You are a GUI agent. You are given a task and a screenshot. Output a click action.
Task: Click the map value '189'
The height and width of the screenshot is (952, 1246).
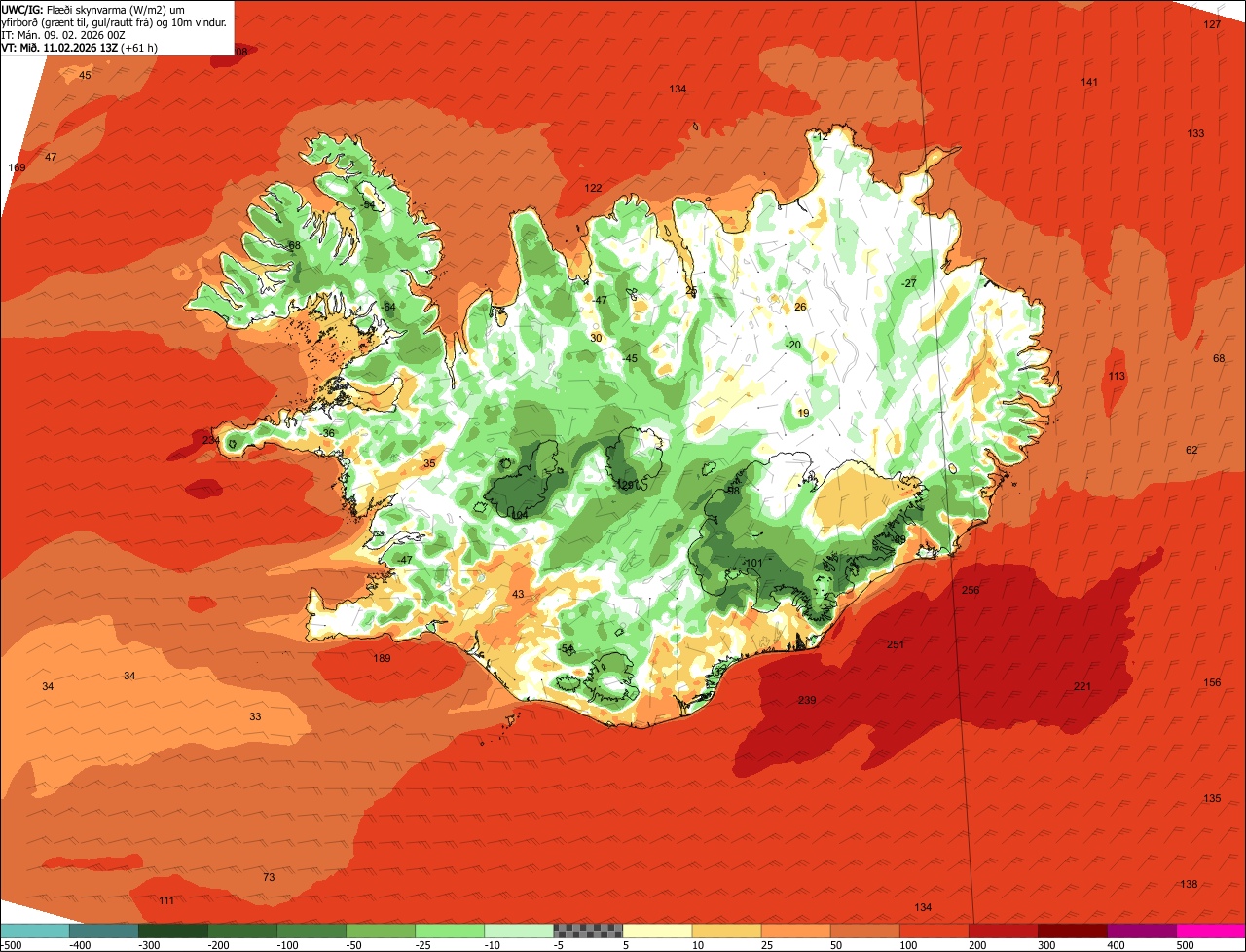[x=383, y=659]
